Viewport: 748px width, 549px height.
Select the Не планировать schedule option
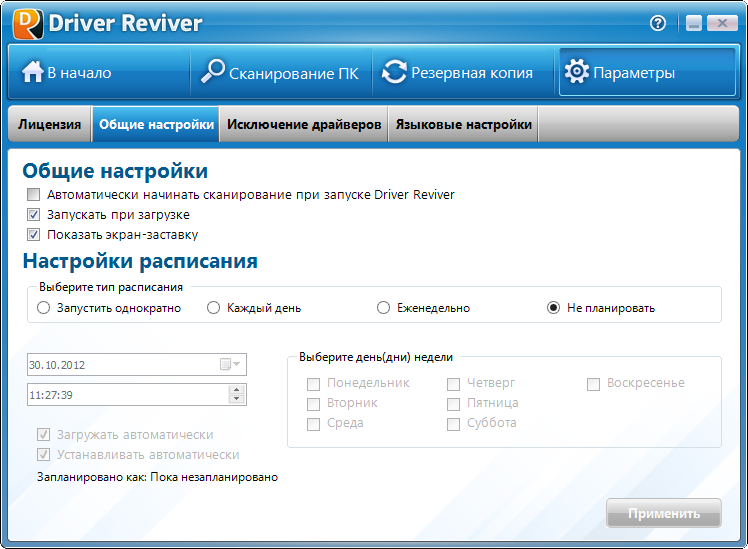click(553, 308)
